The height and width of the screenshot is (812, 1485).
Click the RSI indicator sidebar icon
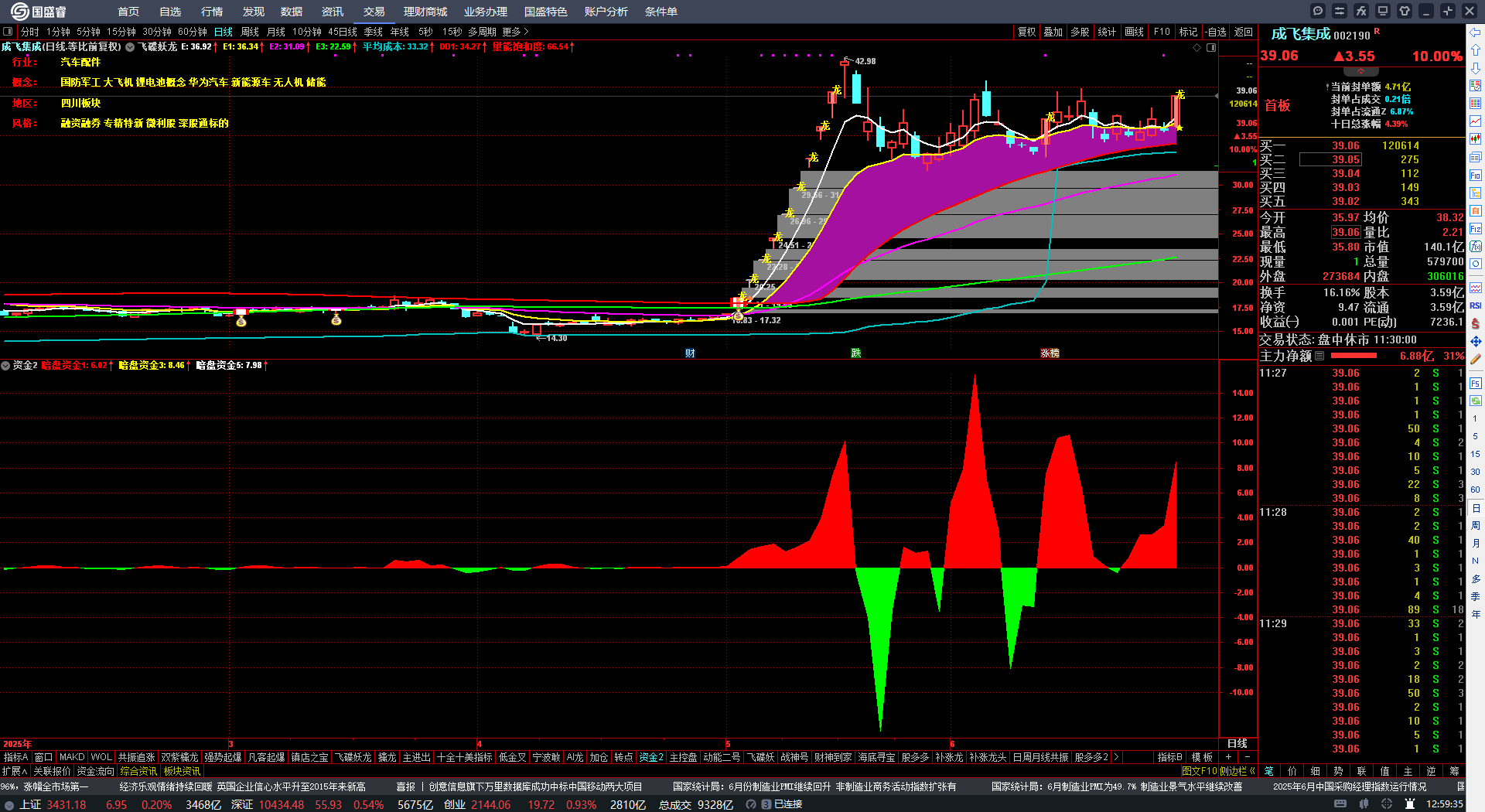coord(1476,305)
